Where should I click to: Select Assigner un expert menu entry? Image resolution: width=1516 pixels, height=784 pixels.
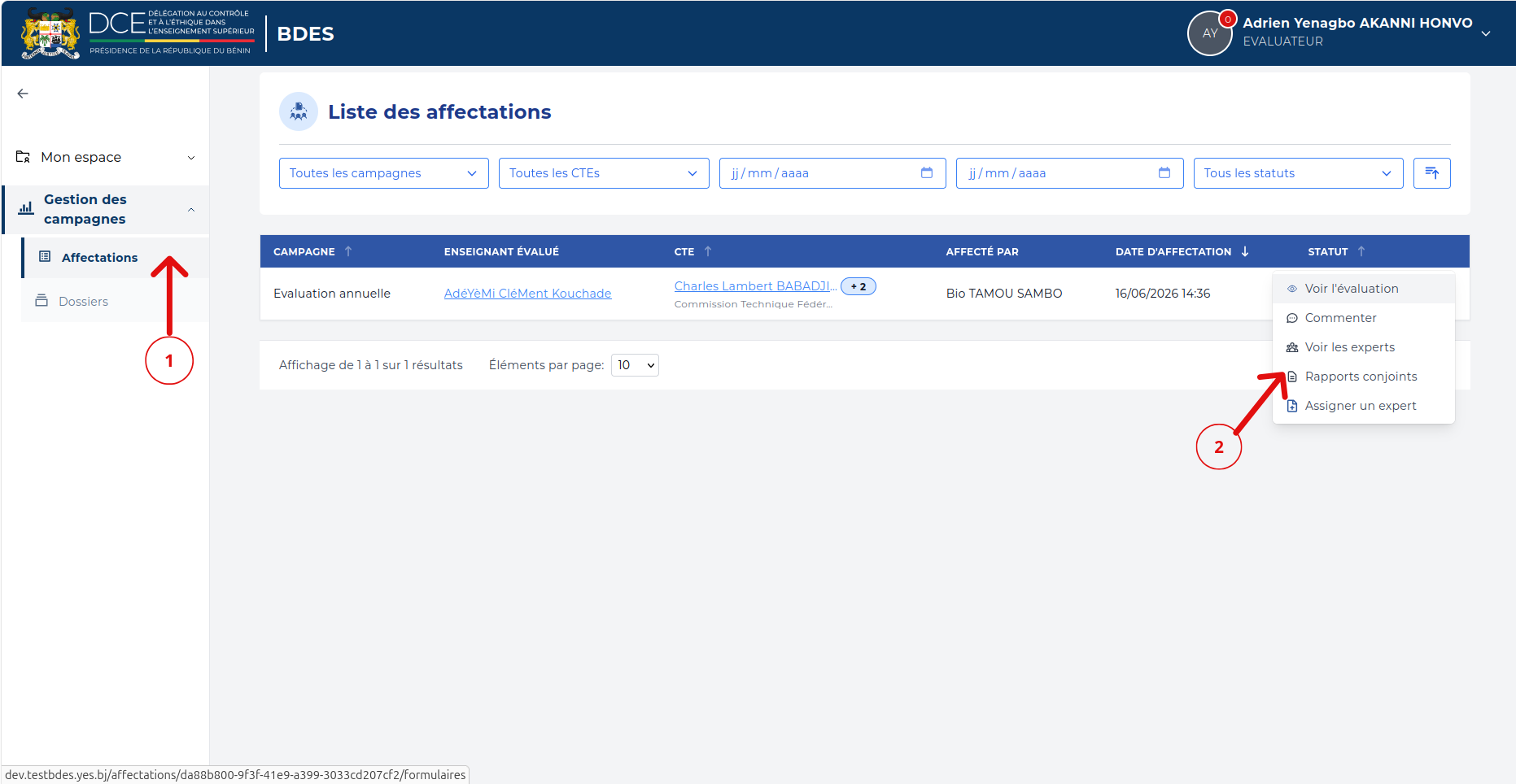pos(1363,406)
